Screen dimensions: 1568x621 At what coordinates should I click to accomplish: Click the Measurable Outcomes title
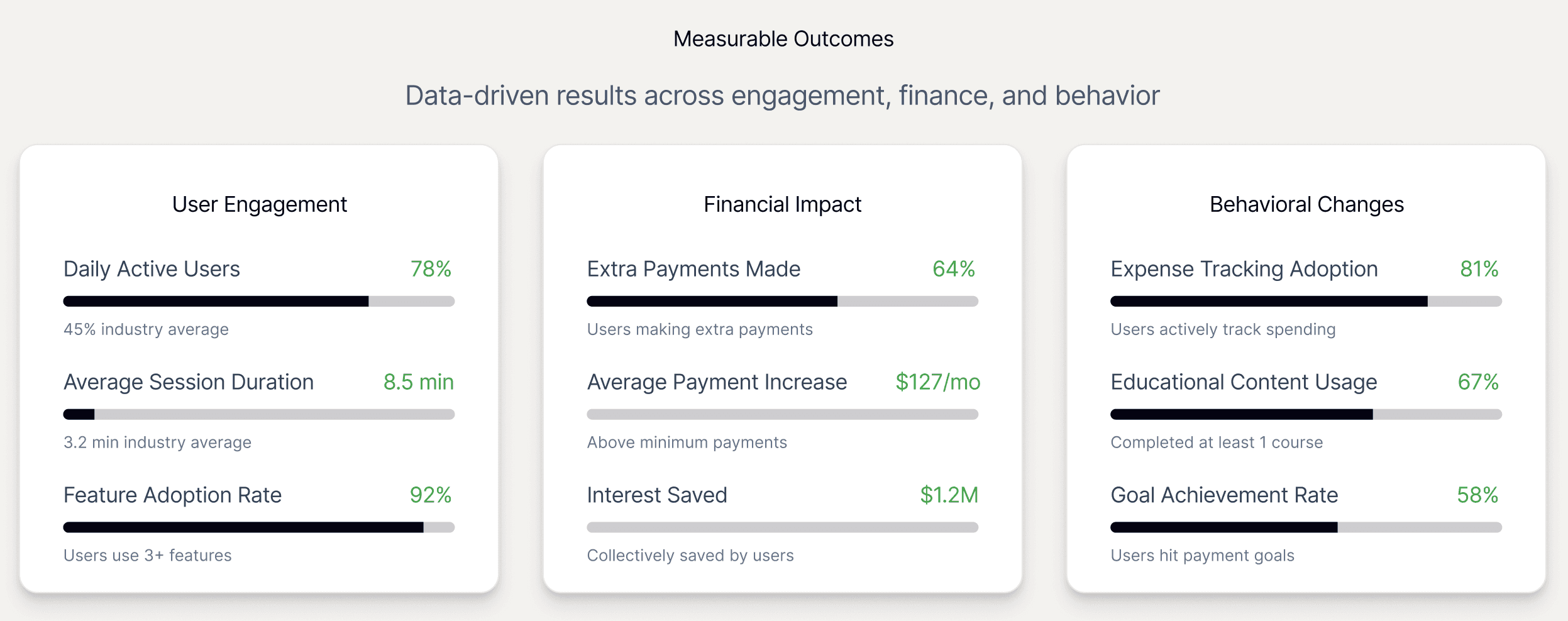783,39
